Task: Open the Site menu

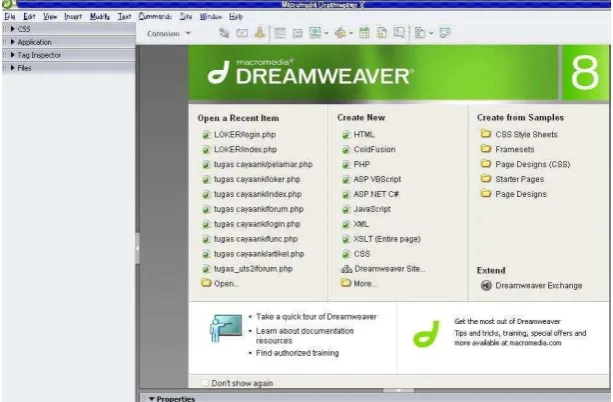Action: 186,16
